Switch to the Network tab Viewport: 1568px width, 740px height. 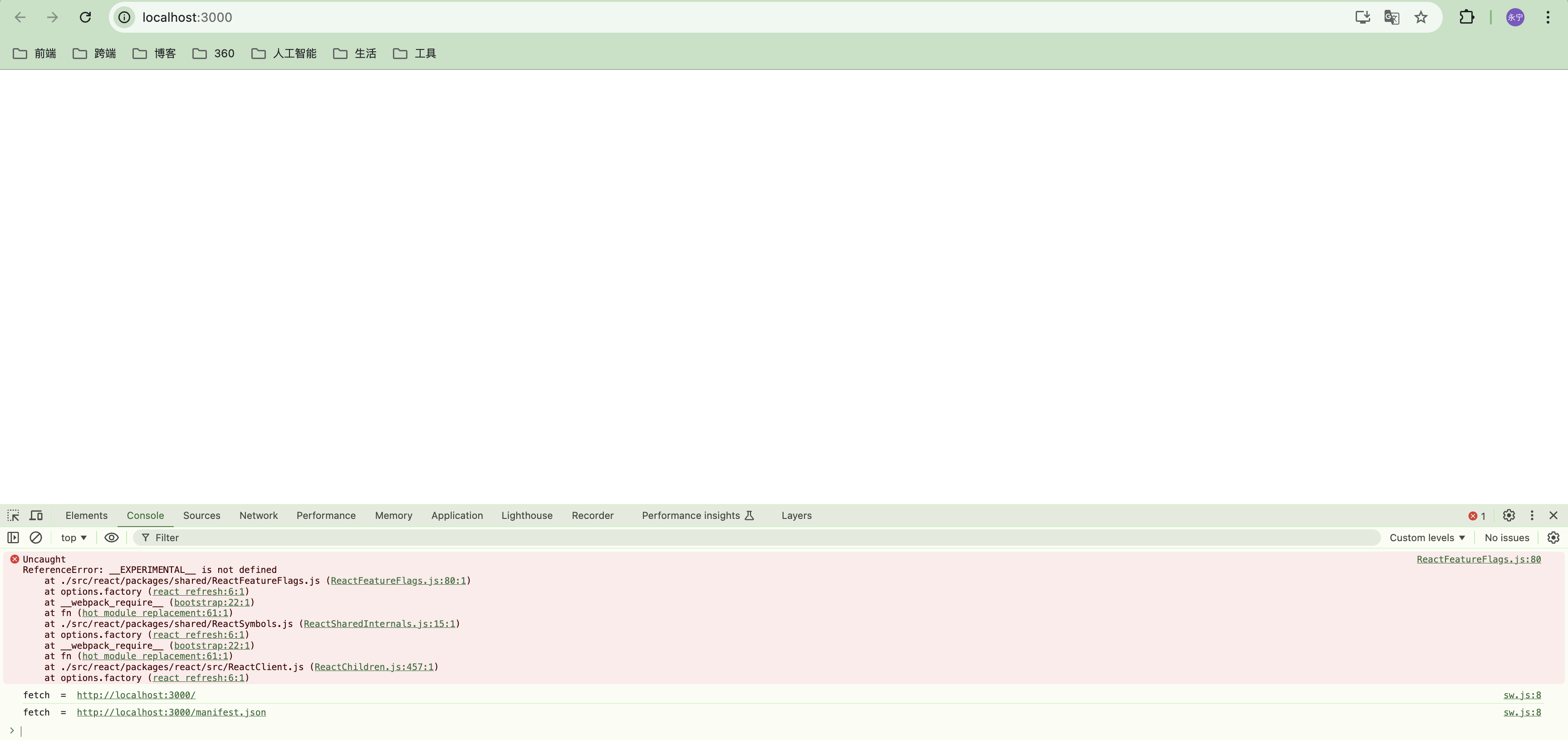point(258,515)
